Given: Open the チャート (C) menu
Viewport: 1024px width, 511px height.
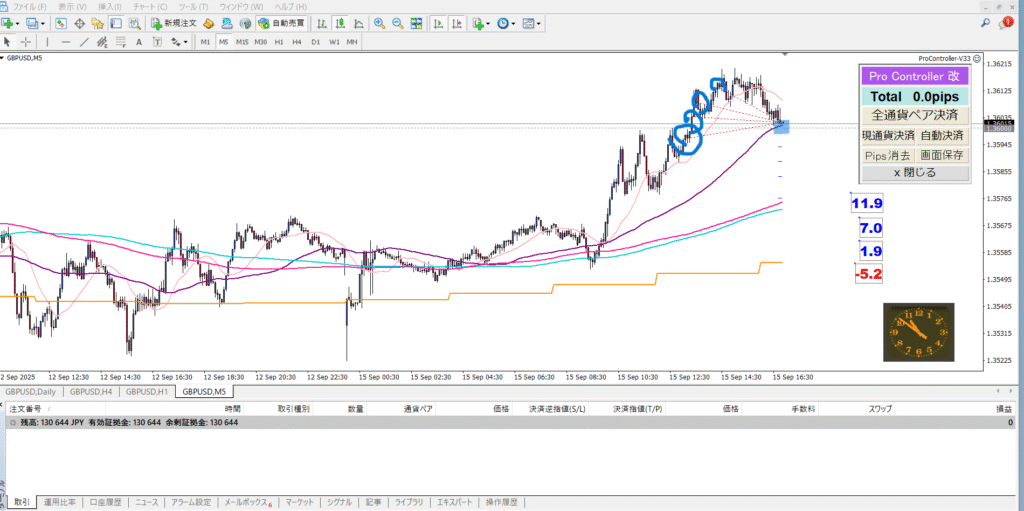Looking at the screenshot, I should pos(150,7).
